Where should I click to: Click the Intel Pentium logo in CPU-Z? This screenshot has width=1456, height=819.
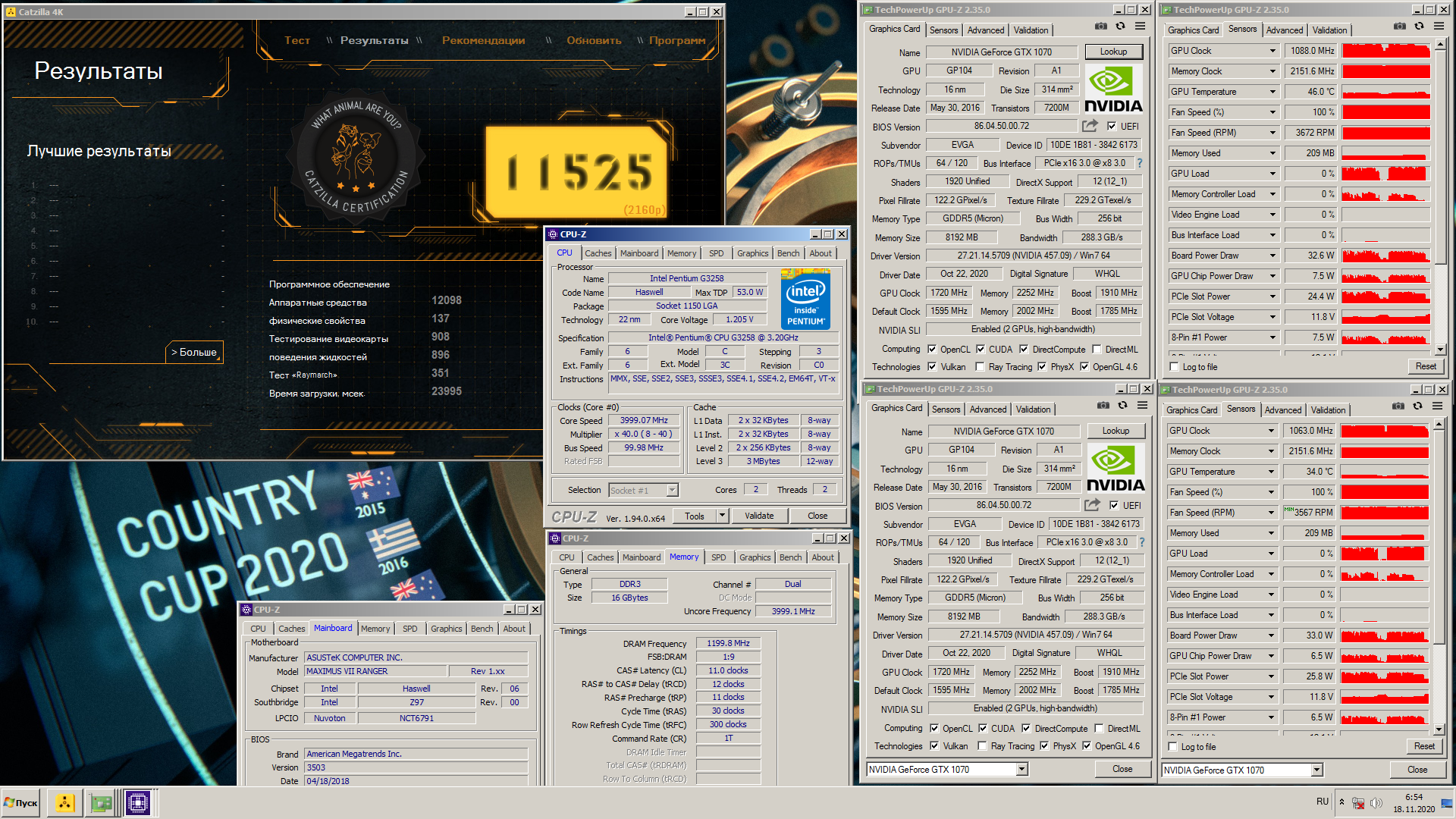805,299
